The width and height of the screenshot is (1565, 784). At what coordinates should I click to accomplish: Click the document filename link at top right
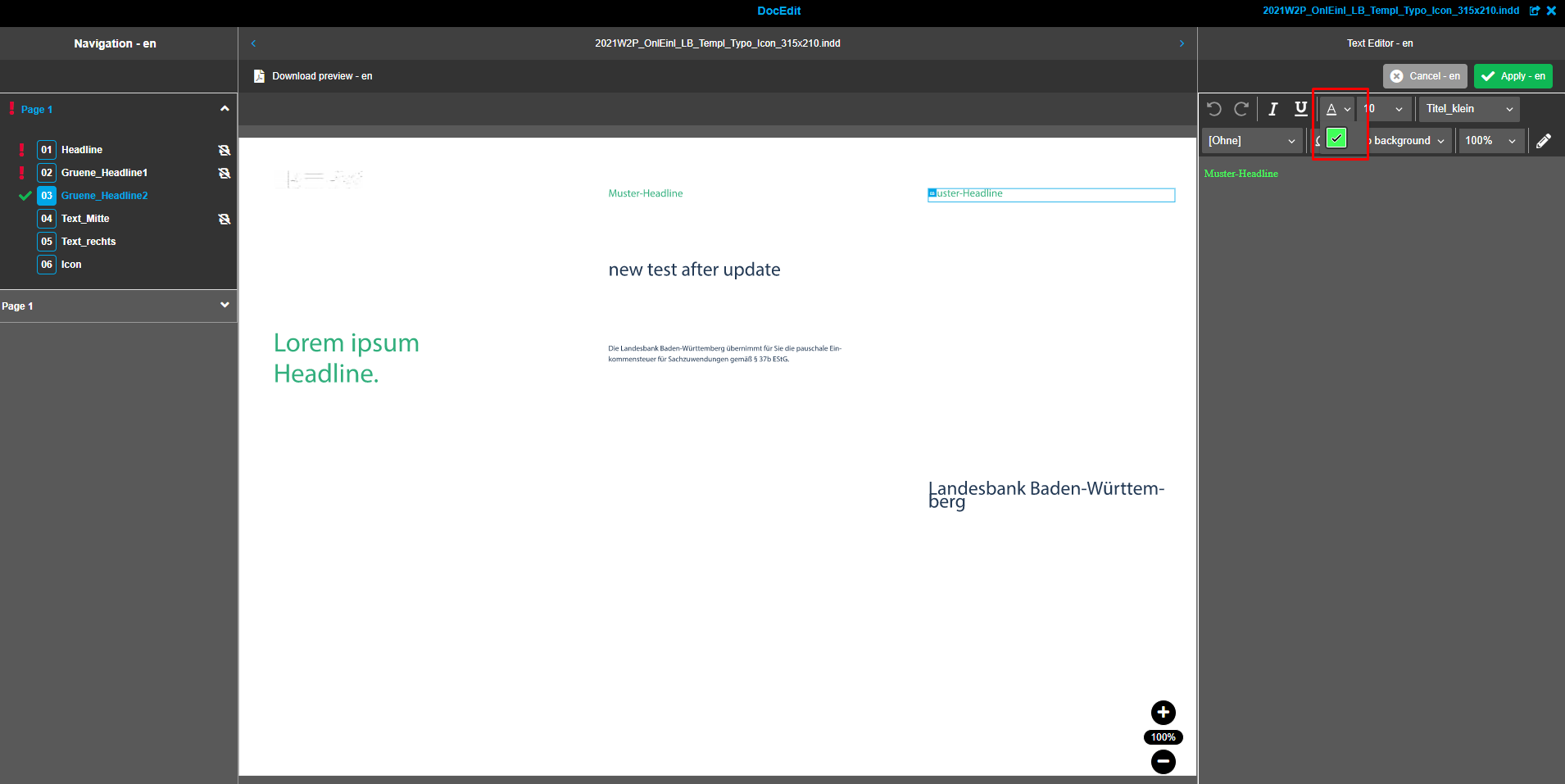(x=1390, y=11)
